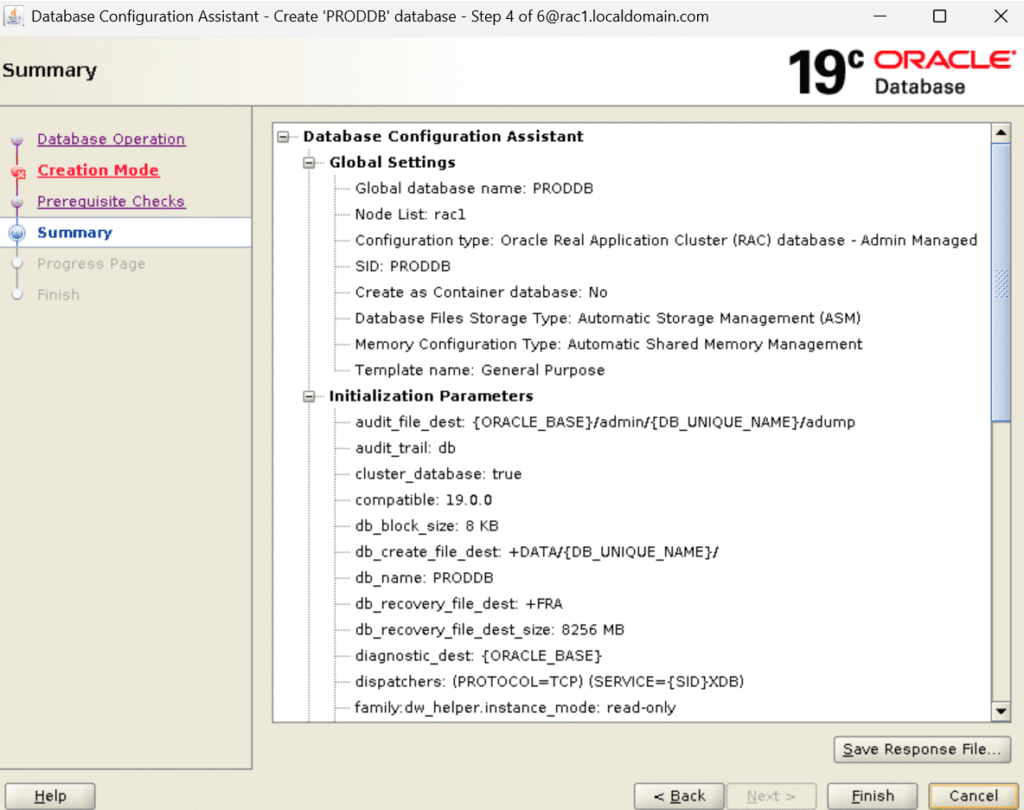Click the scrollbar down arrow in summary panel
This screenshot has width=1024, height=810.
1000,710
